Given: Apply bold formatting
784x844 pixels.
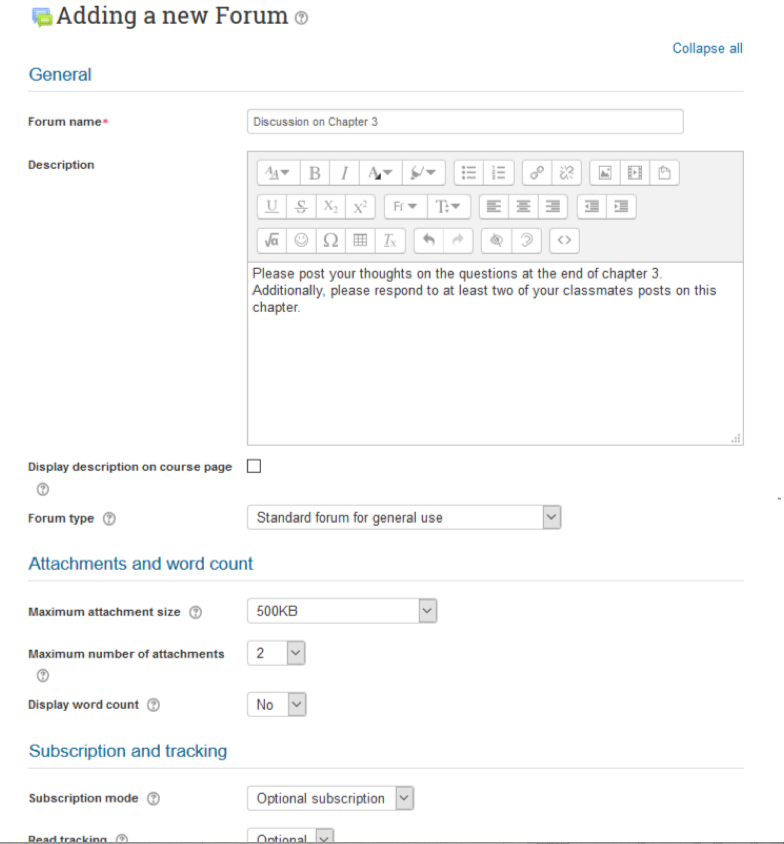Looking at the screenshot, I should pos(315,172).
